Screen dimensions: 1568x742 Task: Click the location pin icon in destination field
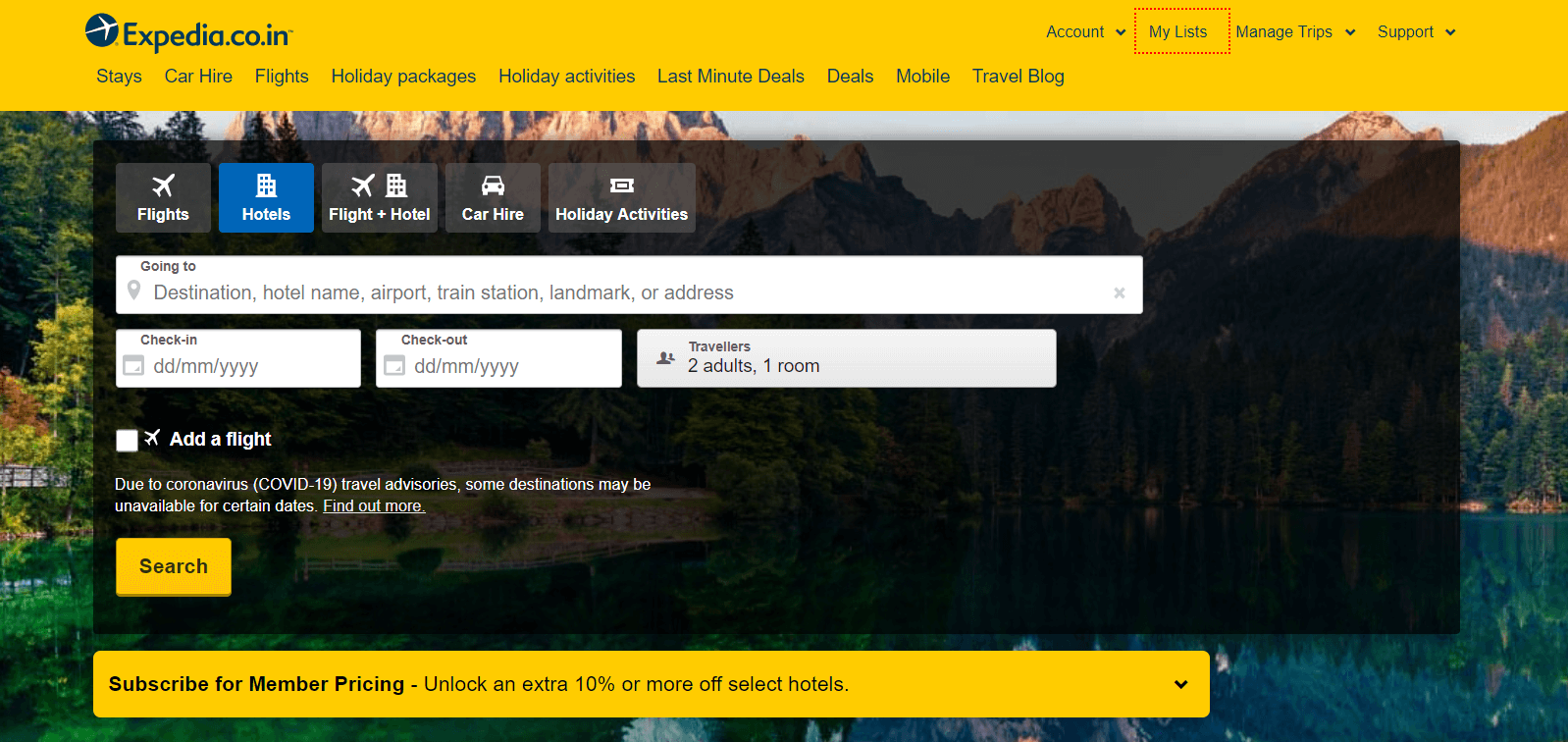pos(134,291)
